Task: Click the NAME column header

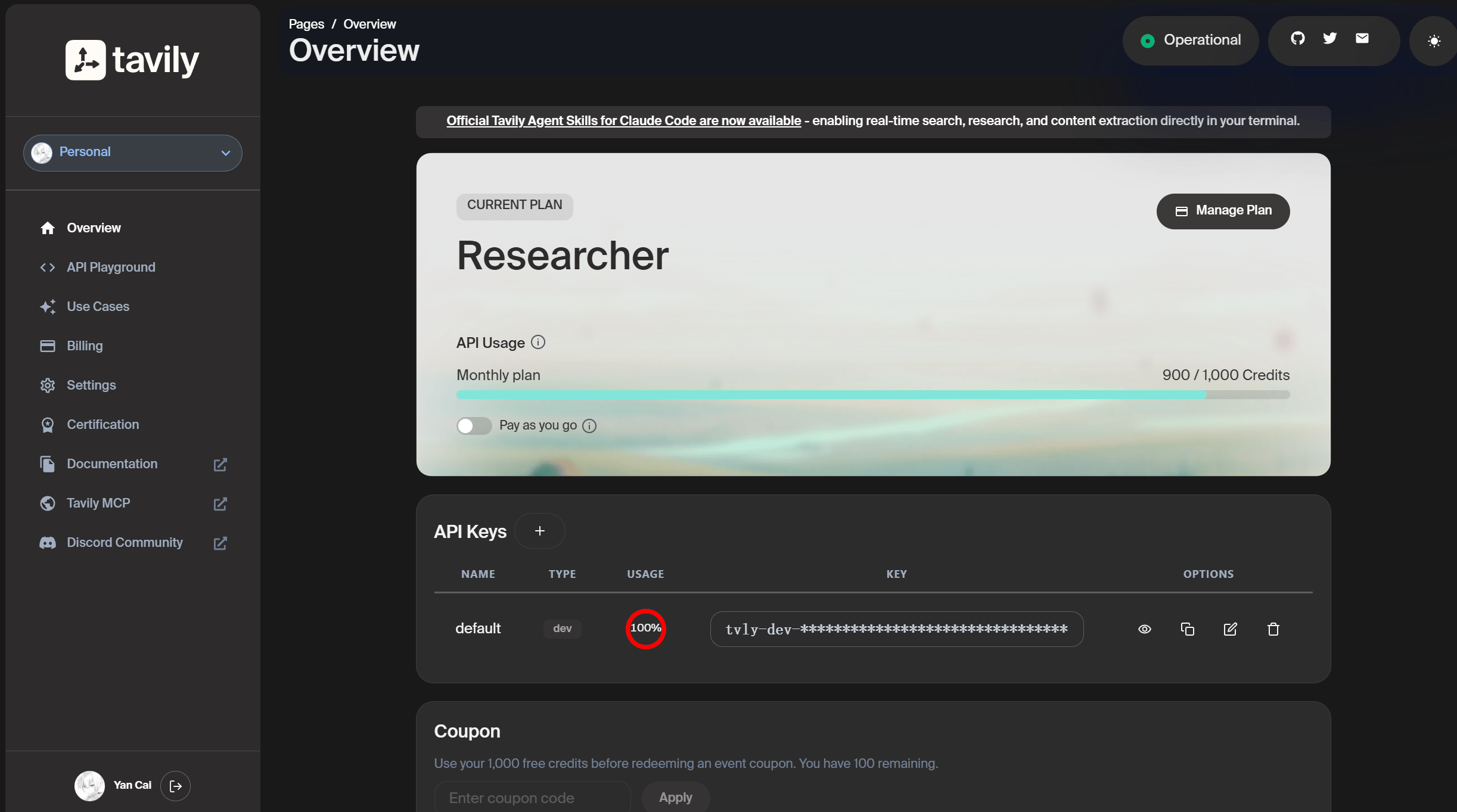Action: pyautogui.click(x=478, y=574)
